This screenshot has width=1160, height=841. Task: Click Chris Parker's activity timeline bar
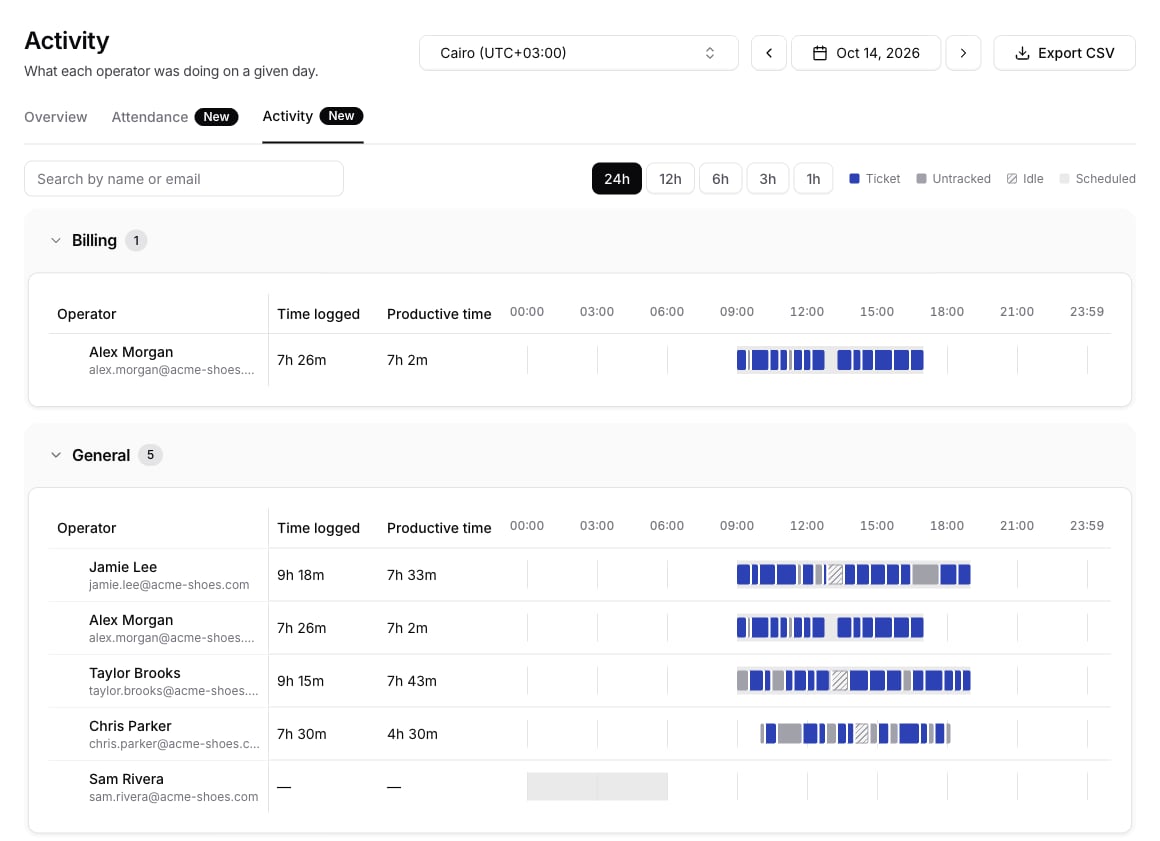click(855, 734)
